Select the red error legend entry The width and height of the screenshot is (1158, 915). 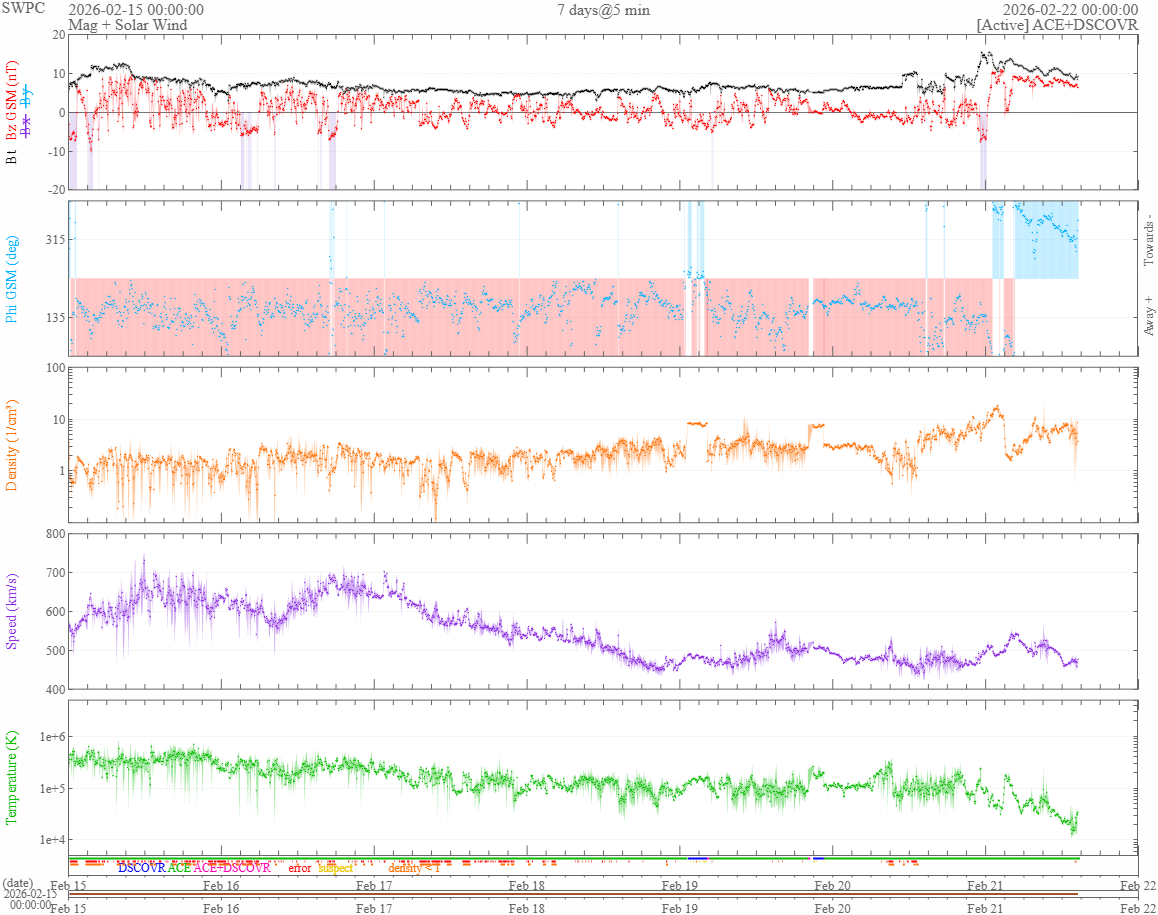pos(299,868)
